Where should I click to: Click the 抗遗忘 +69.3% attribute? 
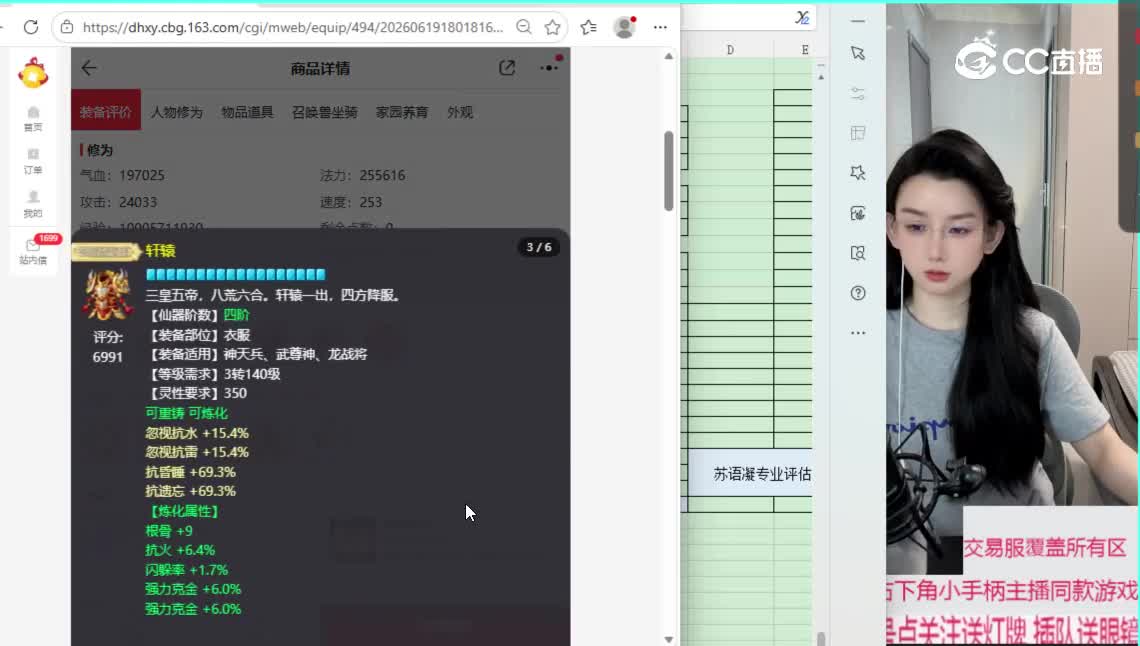pos(190,491)
